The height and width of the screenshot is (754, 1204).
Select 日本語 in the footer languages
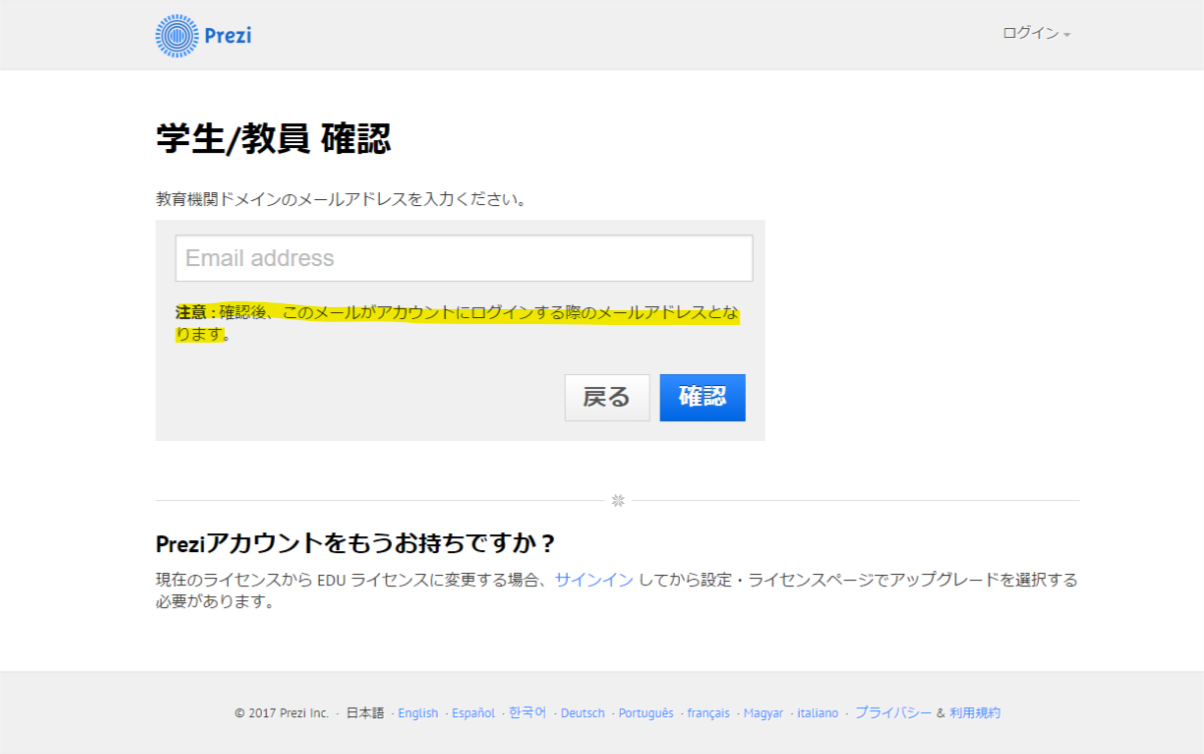point(365,713)
